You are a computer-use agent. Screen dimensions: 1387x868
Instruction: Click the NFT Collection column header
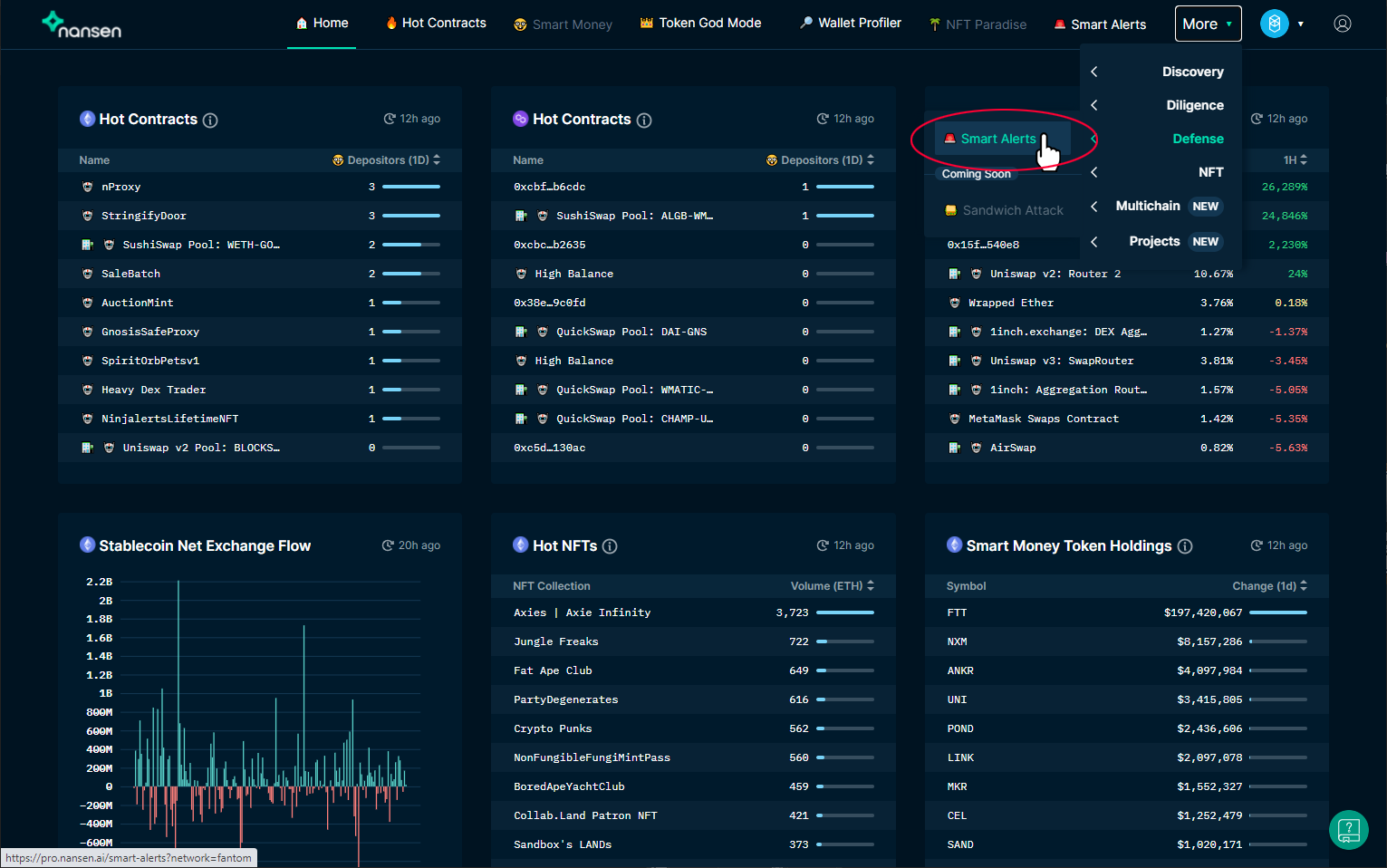click(551, 586)
